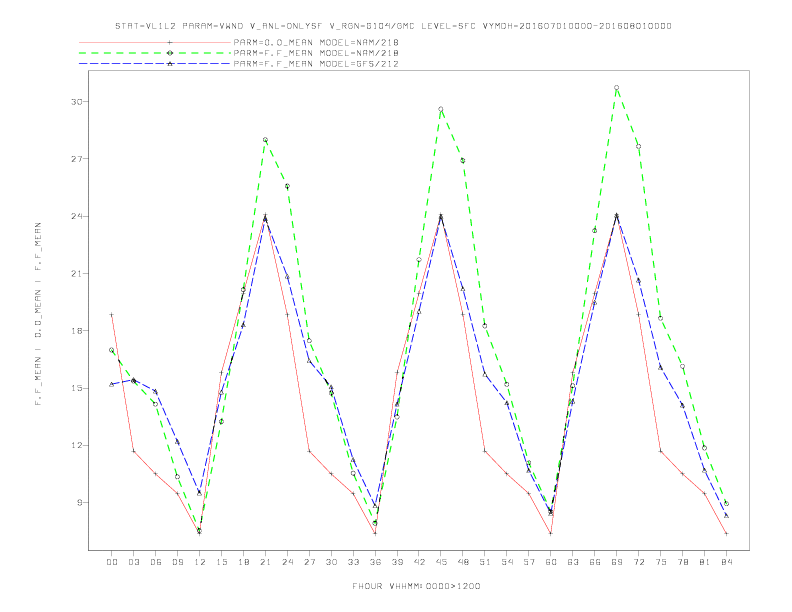Click x-axis tick label 45

441,562
